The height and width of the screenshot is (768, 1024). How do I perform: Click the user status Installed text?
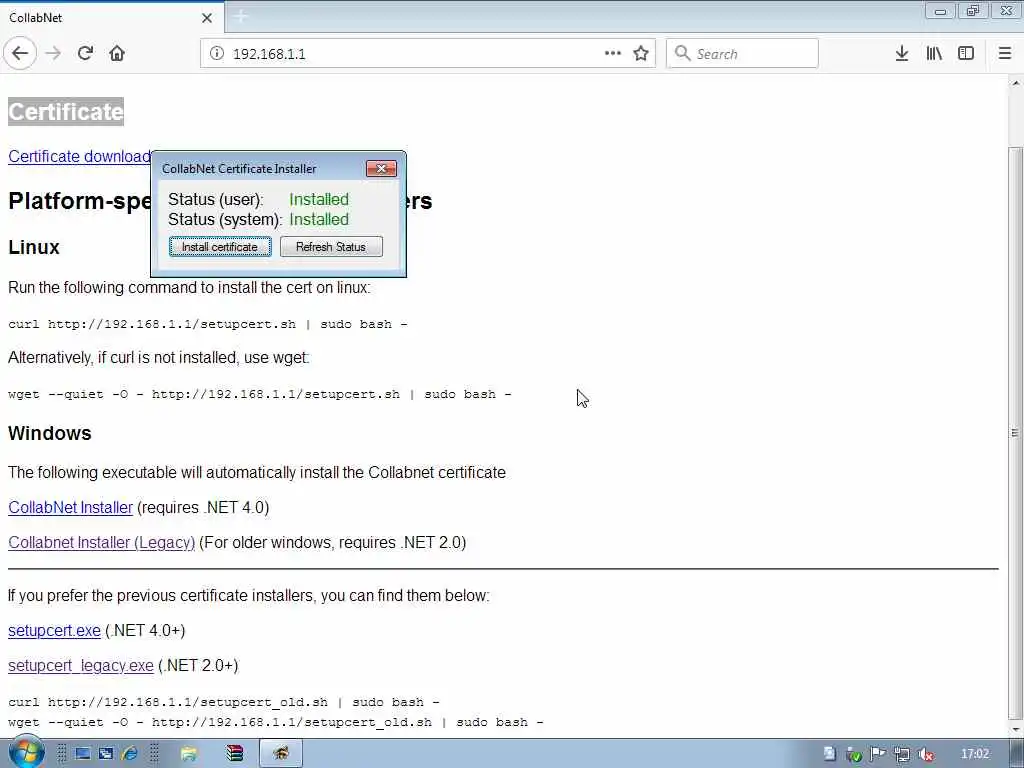[319, 199]
